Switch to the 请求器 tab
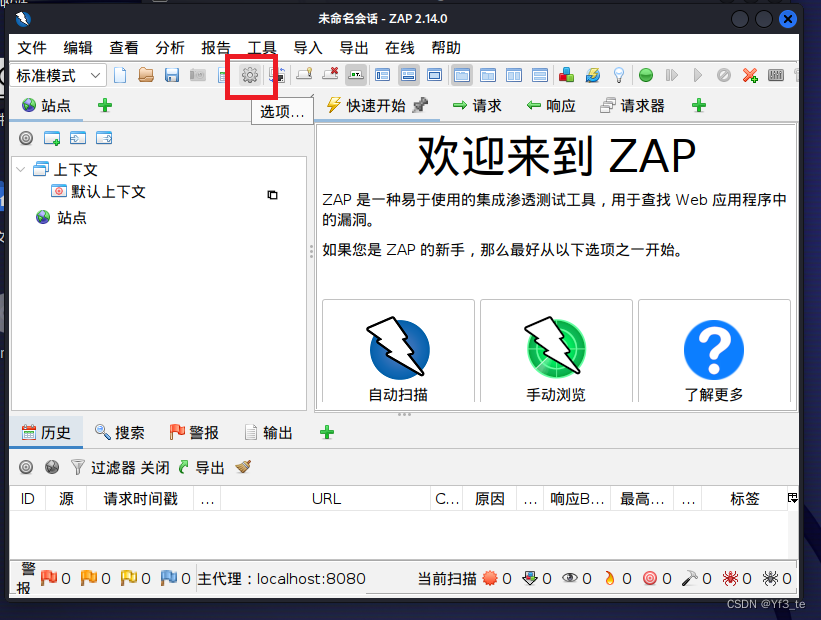Image resolution: width=821 pixels, height=620 pixels. pyautogui.click(x=633, y=106)
